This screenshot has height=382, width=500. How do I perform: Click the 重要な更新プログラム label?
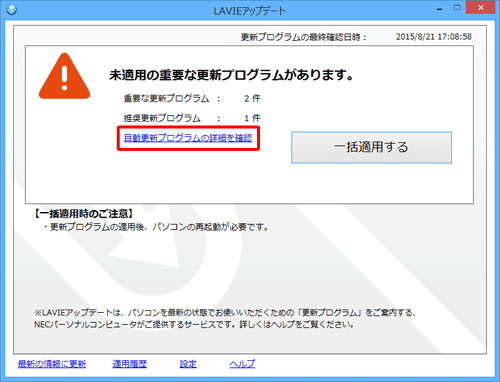(x=166, y=98)
